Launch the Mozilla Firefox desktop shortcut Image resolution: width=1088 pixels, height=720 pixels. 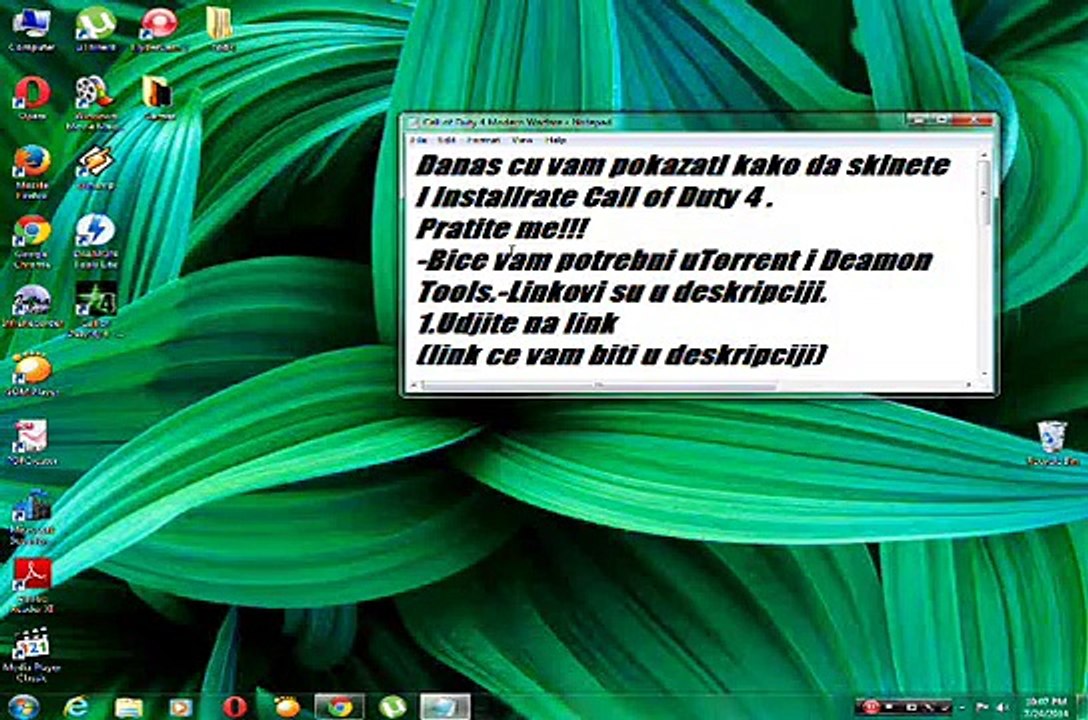32,172
